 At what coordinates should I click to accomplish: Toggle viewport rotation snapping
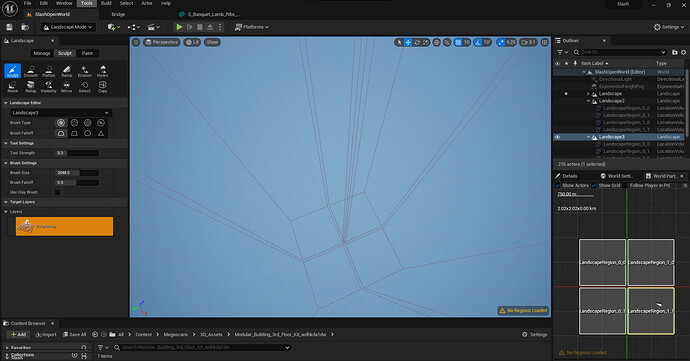coord(478,42)
